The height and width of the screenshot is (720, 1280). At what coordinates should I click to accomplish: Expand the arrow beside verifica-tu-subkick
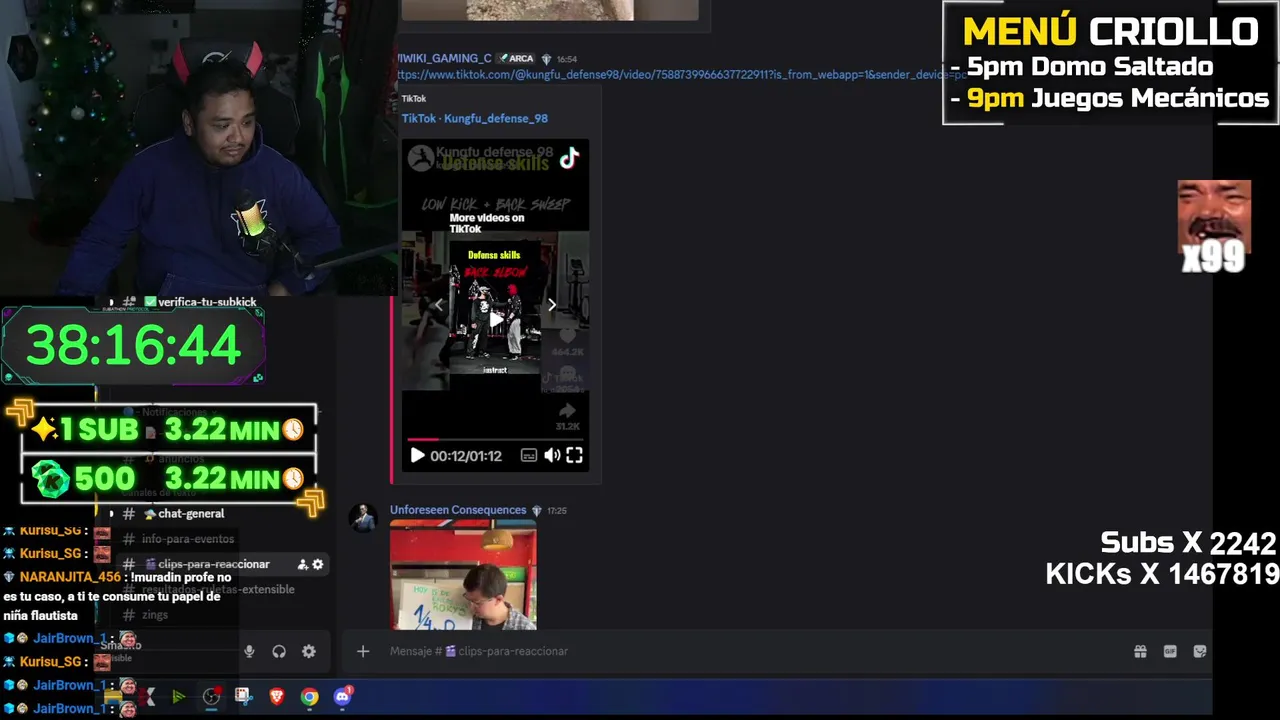(x=111, y=301)
